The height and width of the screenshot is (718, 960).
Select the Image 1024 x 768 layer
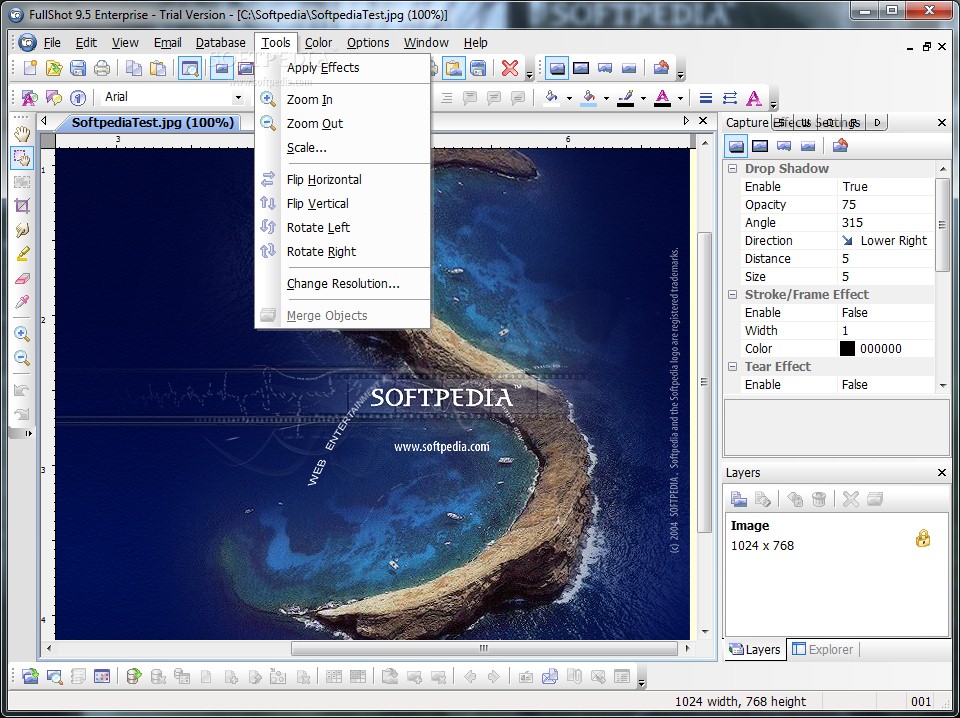(836, 536)
